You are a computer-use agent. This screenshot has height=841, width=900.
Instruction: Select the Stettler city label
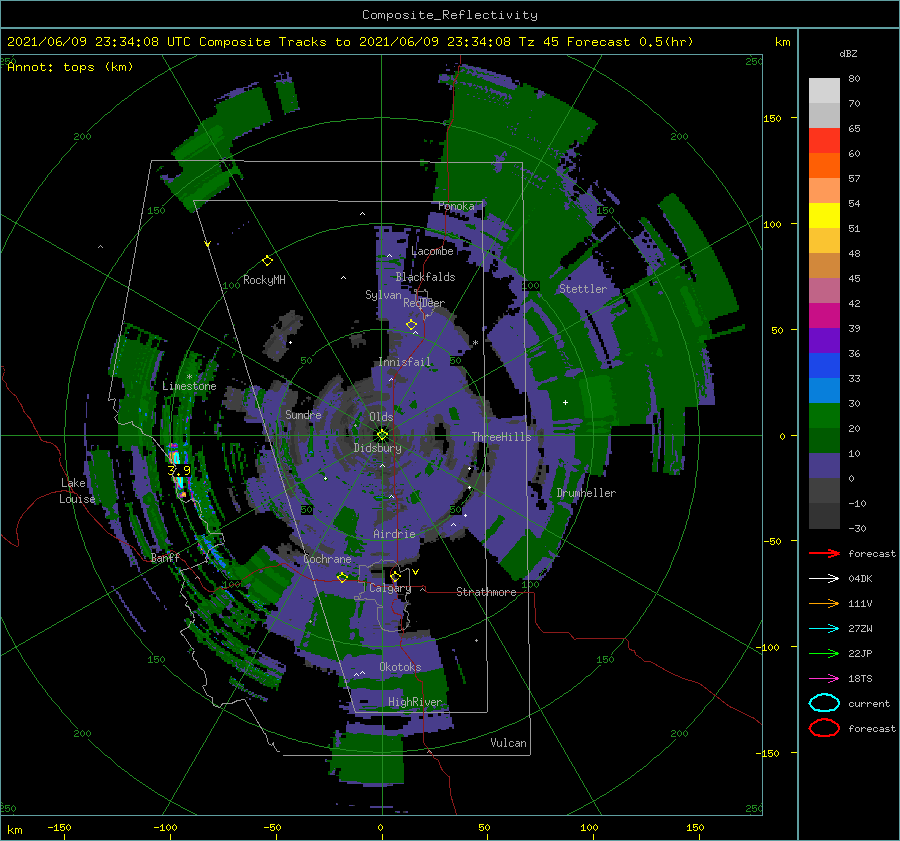point(583,289)
